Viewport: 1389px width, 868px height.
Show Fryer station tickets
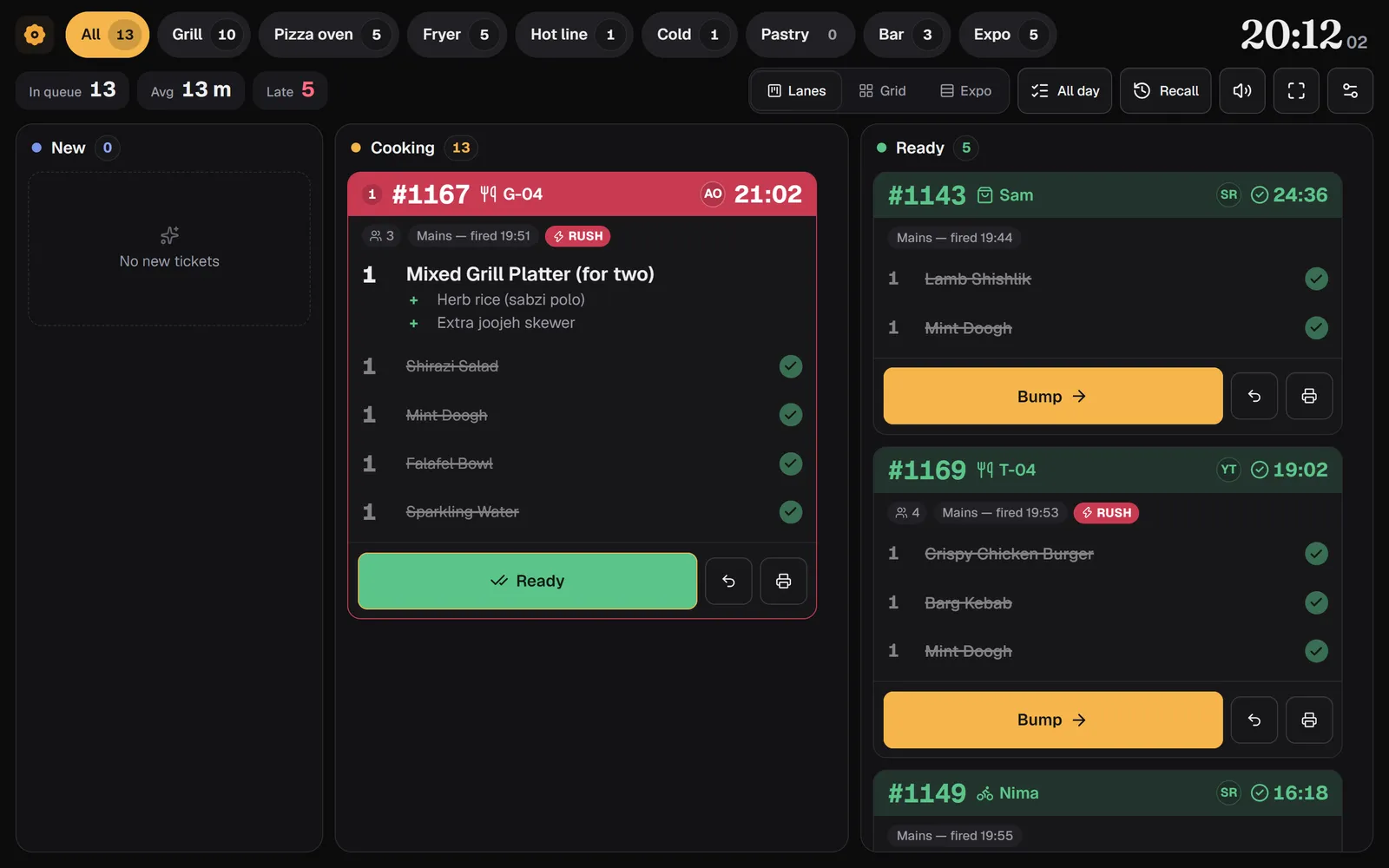click(x=457, y=35)
